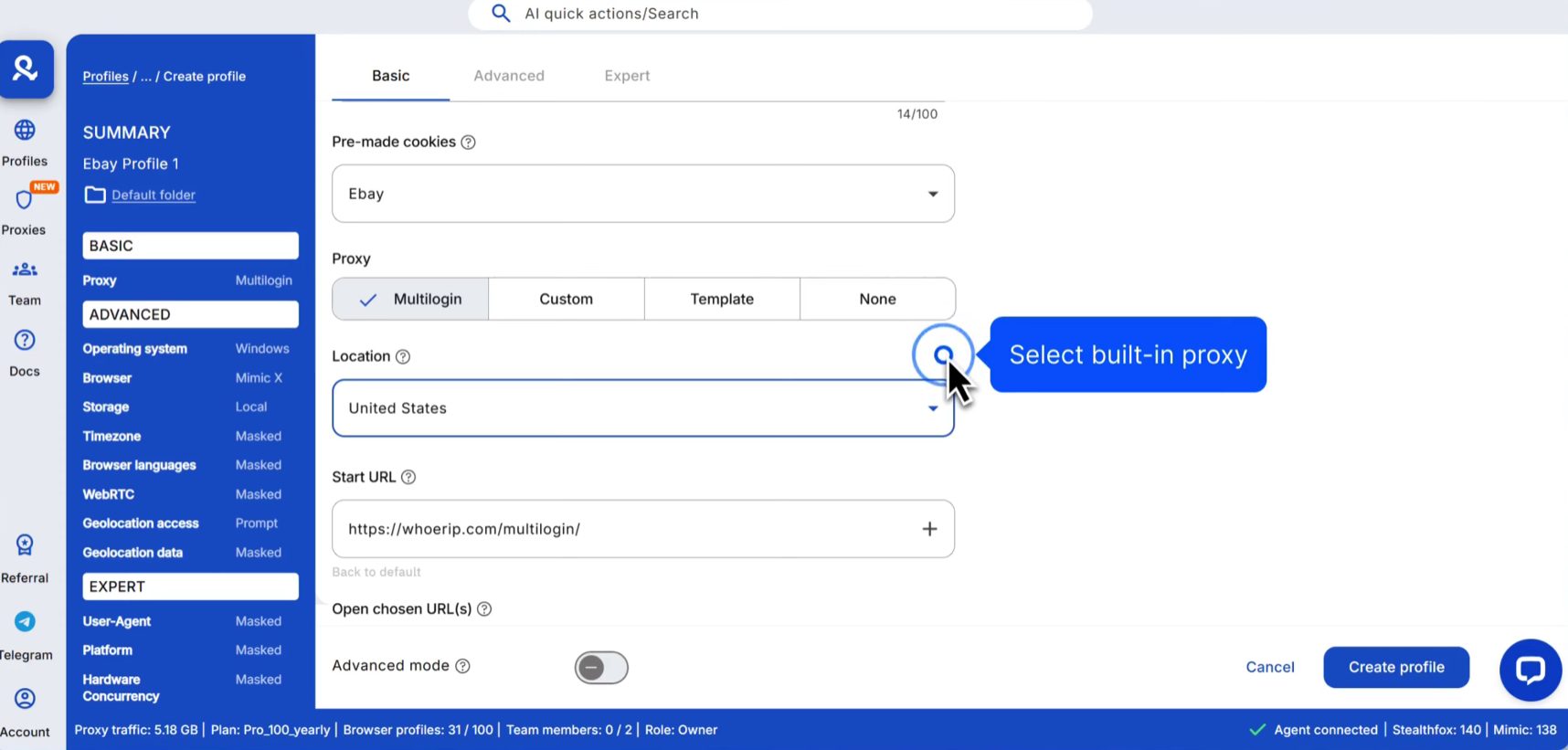Screen dimensions: 1568x750
Task: Open the Team section icon
Action: point(25,270)
